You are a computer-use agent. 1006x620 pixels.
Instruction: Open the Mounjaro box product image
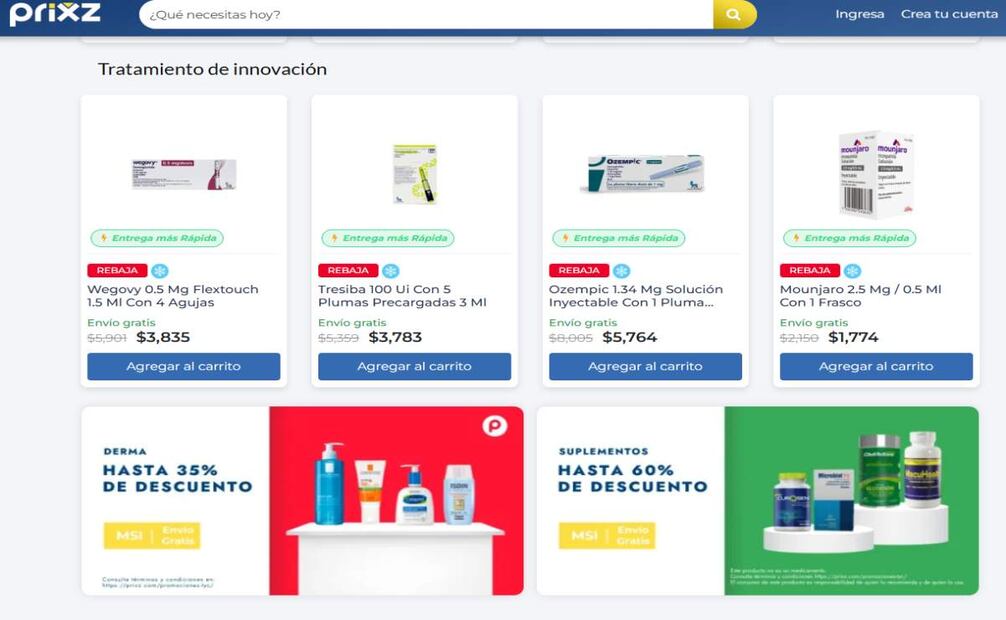tap(876, 175)
